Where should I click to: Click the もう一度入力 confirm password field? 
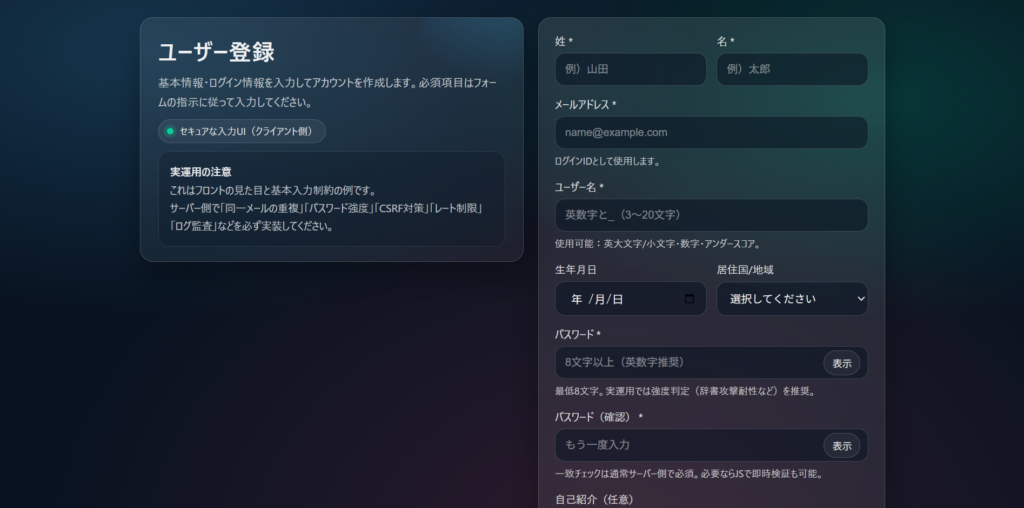tap(686, 445)
